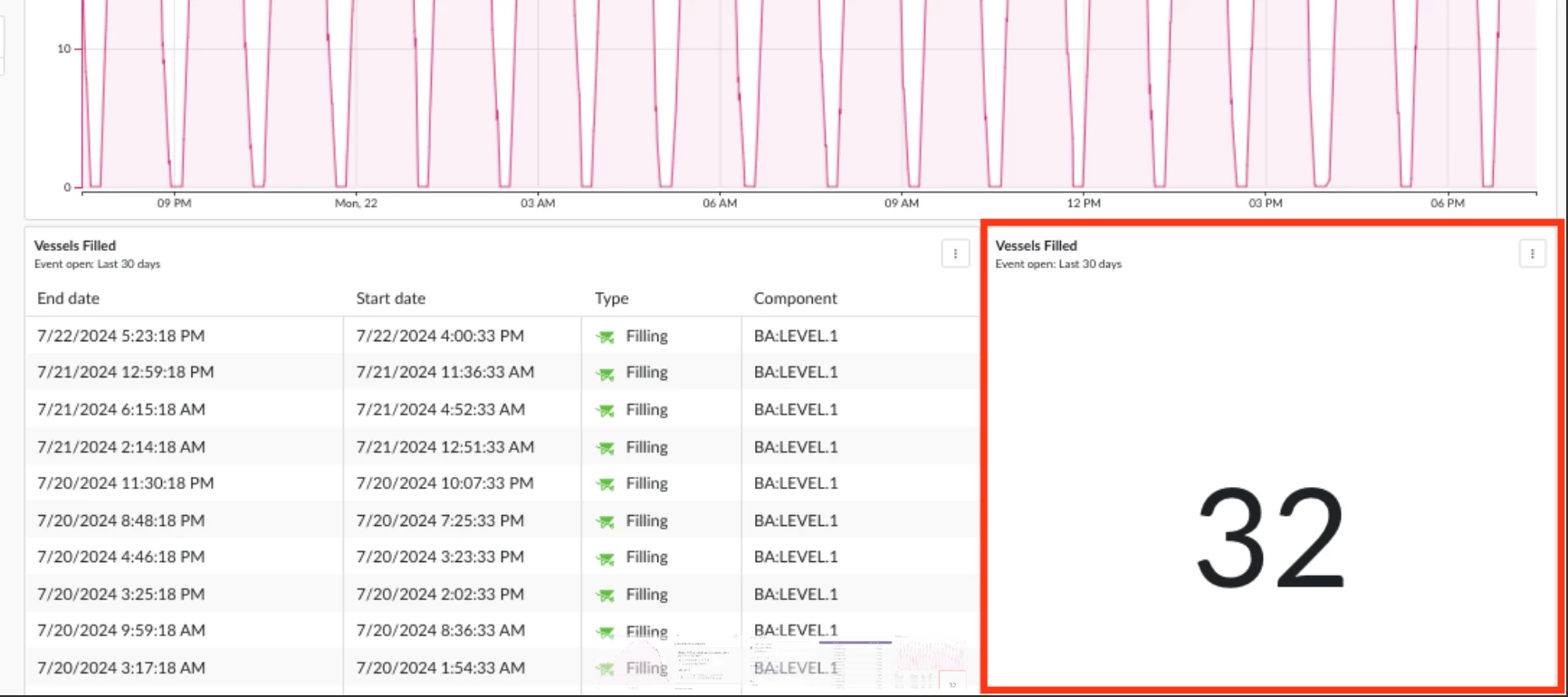
Task: Sort table by Type column header
Action: tap(611, 299)
